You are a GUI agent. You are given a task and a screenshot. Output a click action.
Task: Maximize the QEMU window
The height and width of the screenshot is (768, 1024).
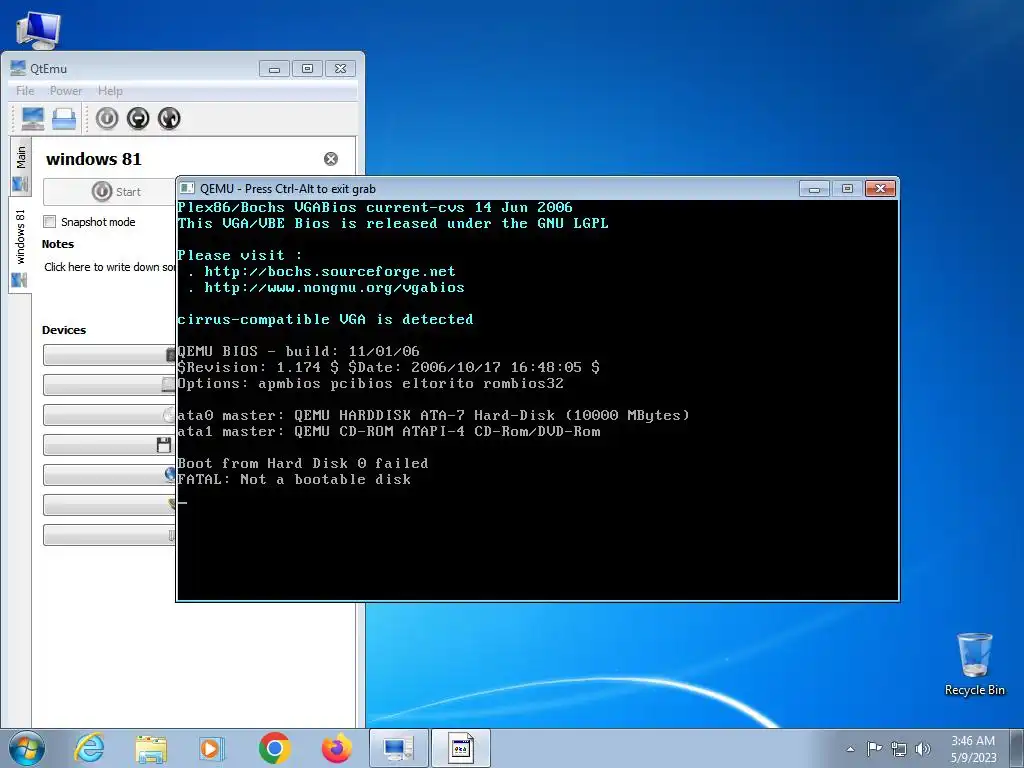pos(847,189)
